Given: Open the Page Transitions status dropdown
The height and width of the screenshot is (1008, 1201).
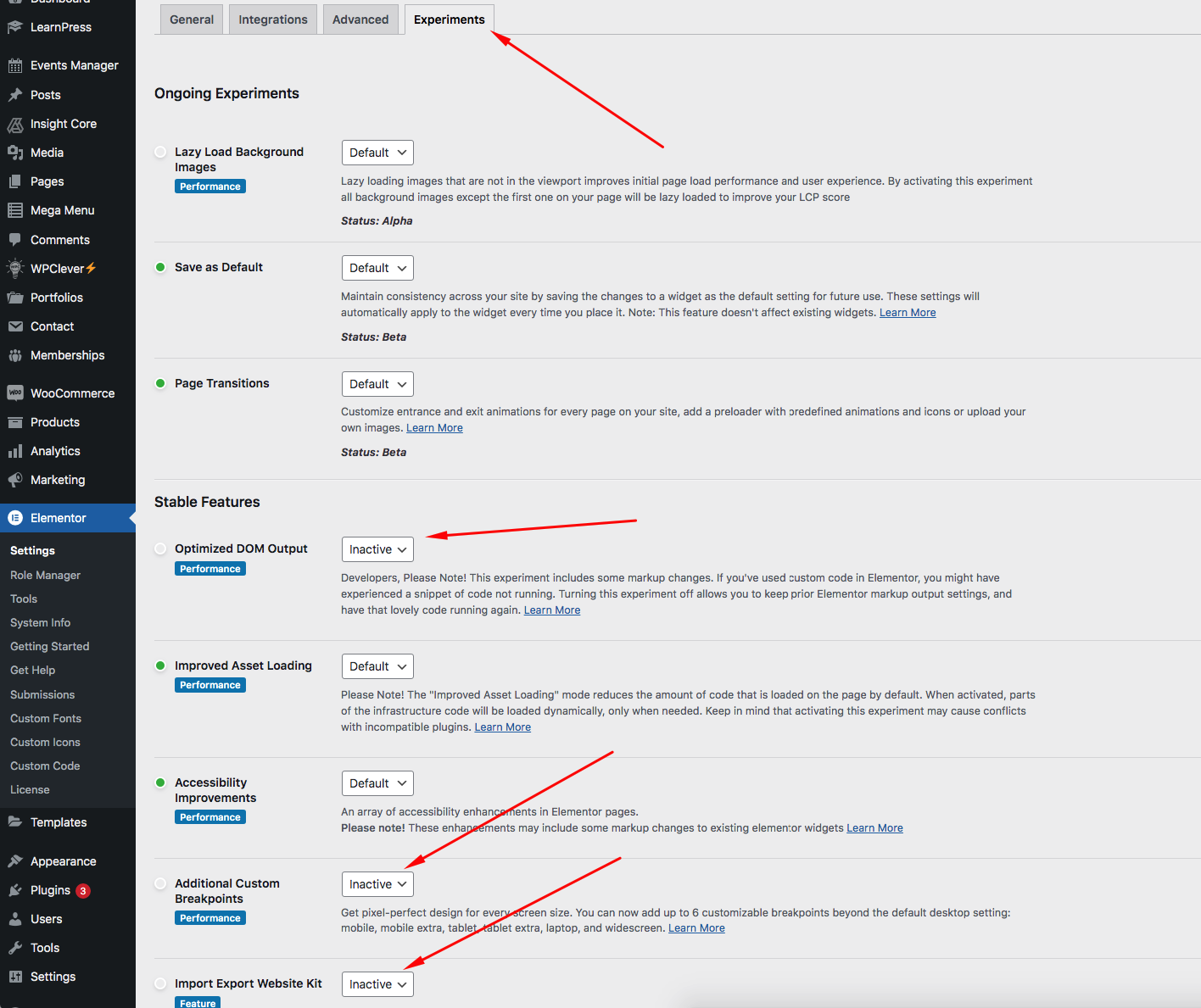Looking at the screenshot, I should 377,384.
